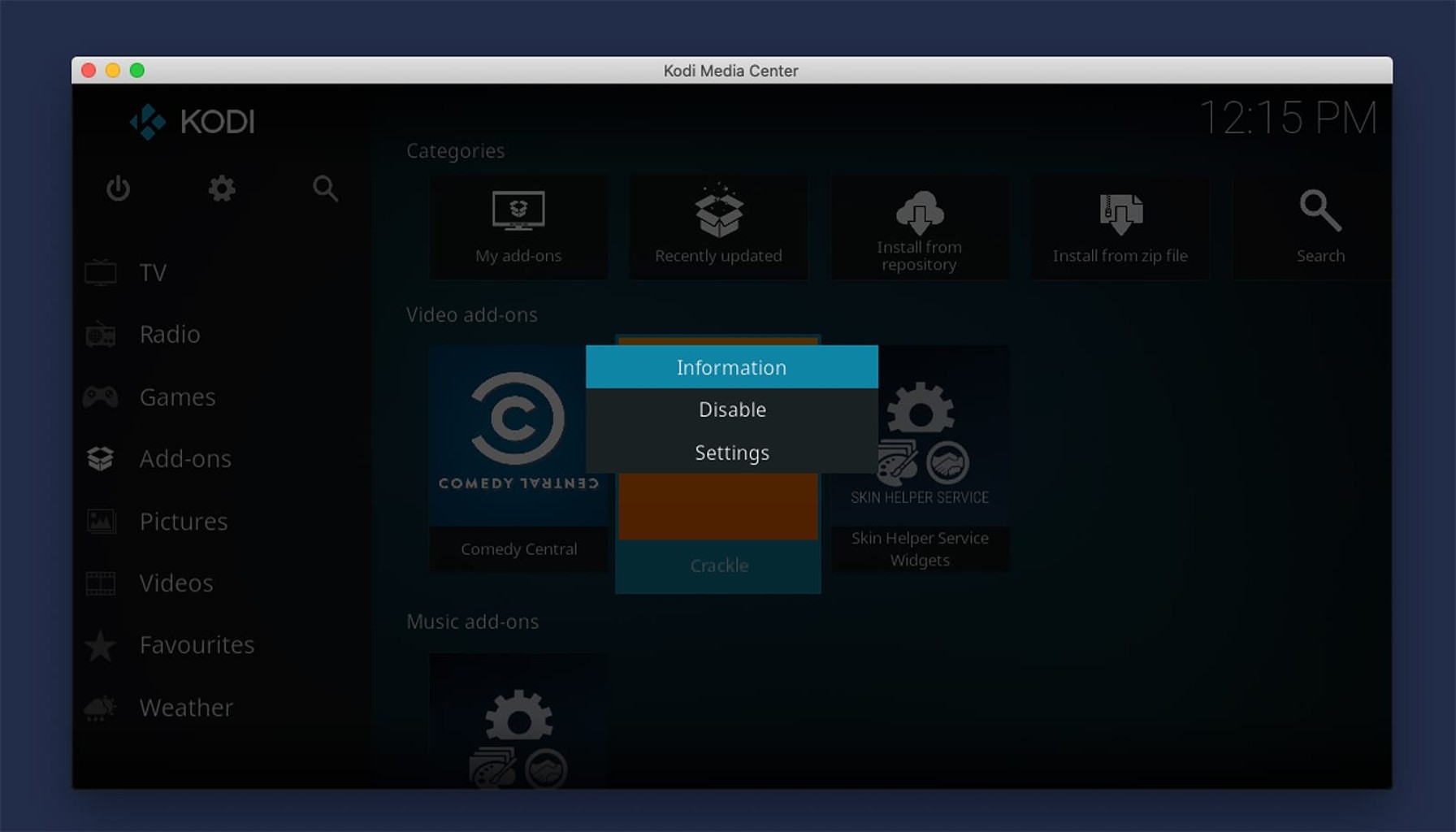Click the Favourites star icon
Screen dimensions: 1456x832
coord(101,646)
